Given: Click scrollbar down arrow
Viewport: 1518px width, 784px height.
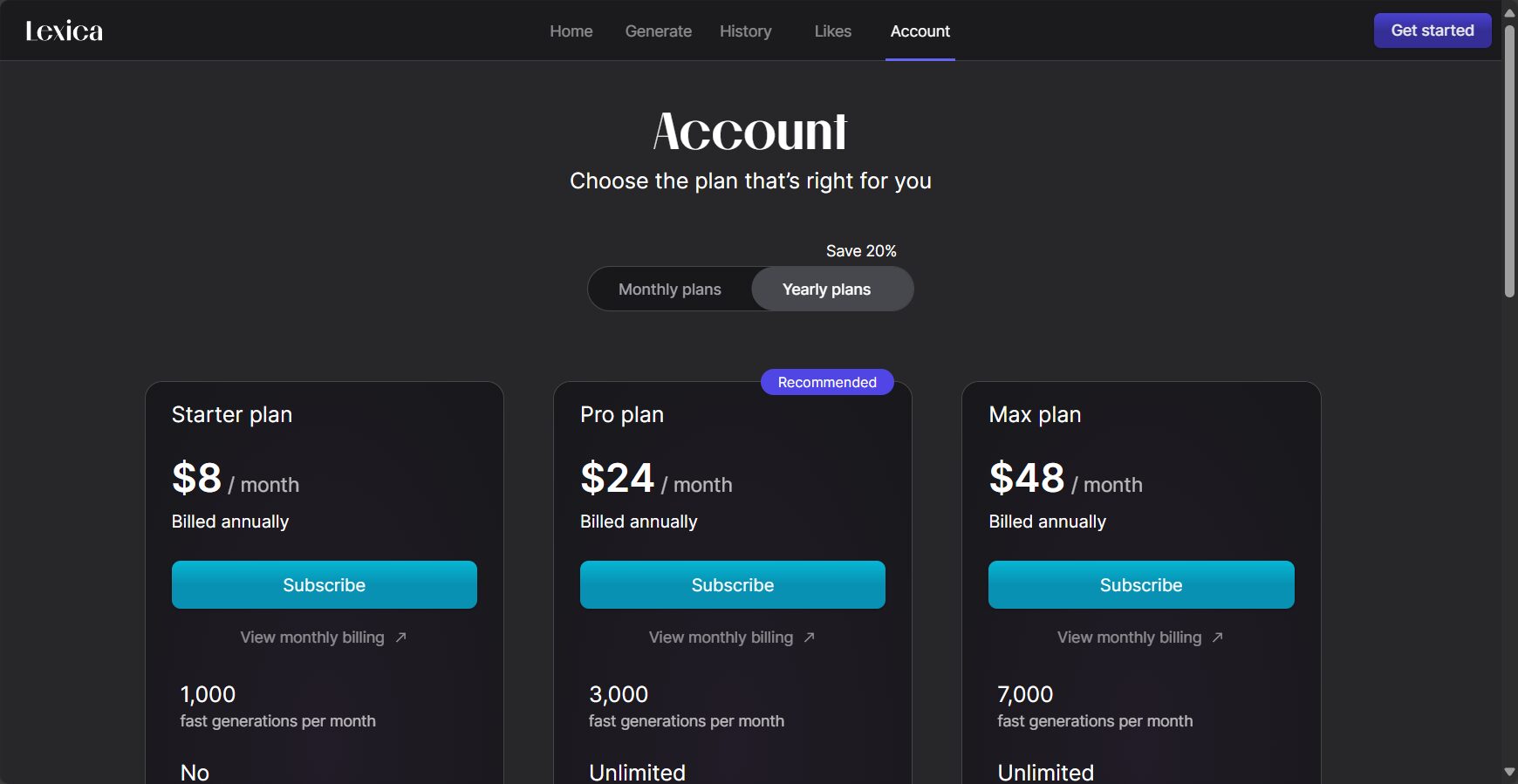Looking at the screenshot, I should coord(1509,772).
